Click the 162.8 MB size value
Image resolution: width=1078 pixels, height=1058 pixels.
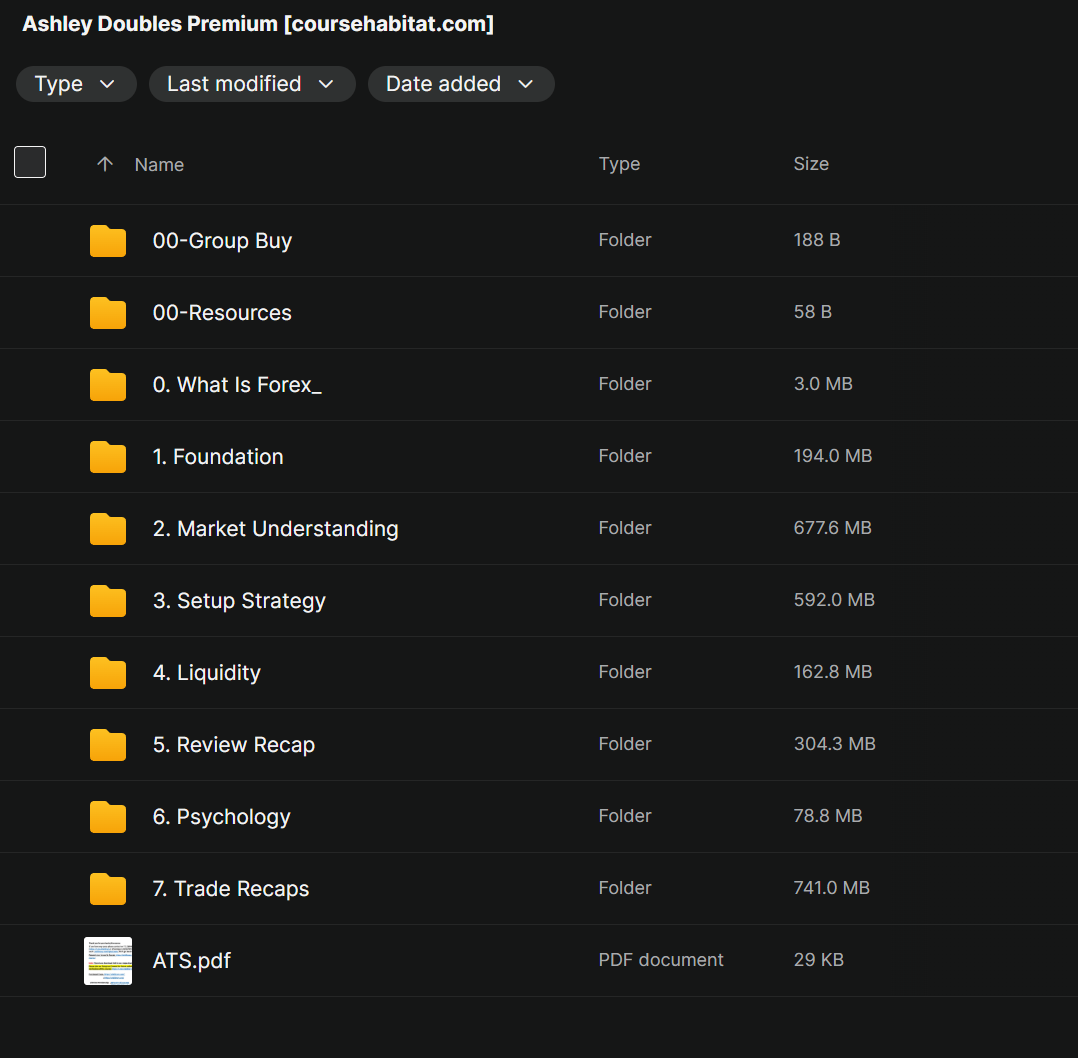(x=833, y=672)
